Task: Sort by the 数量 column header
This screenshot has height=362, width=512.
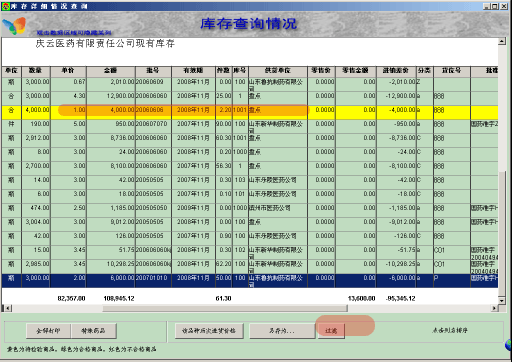Action: [x=36, y=71]
